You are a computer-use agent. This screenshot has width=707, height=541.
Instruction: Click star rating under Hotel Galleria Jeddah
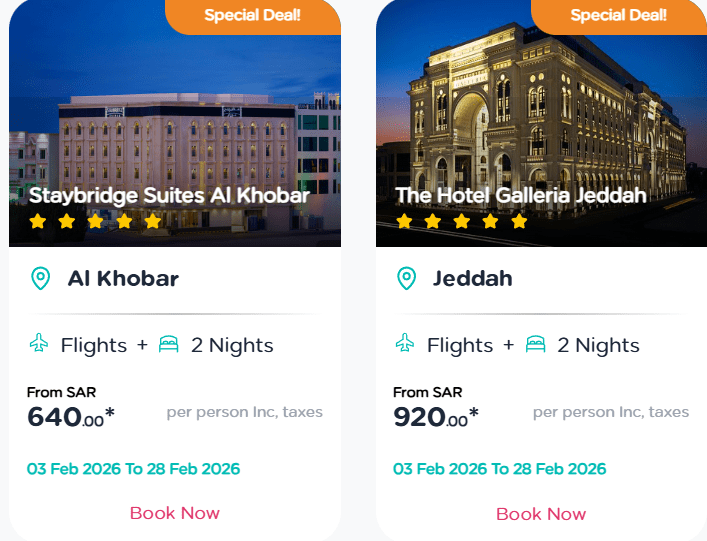(461, 222)
